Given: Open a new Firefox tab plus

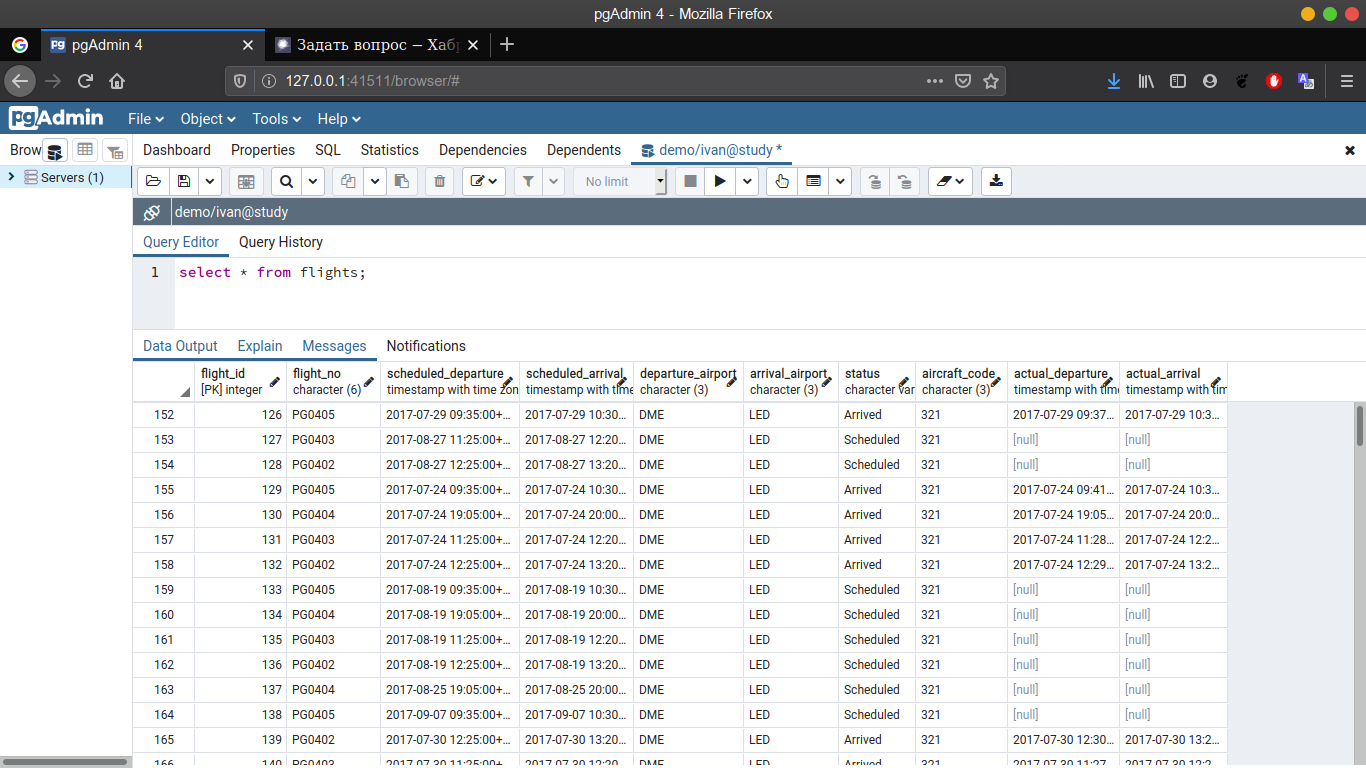Looking at the screenshot, I should point(507,44).
